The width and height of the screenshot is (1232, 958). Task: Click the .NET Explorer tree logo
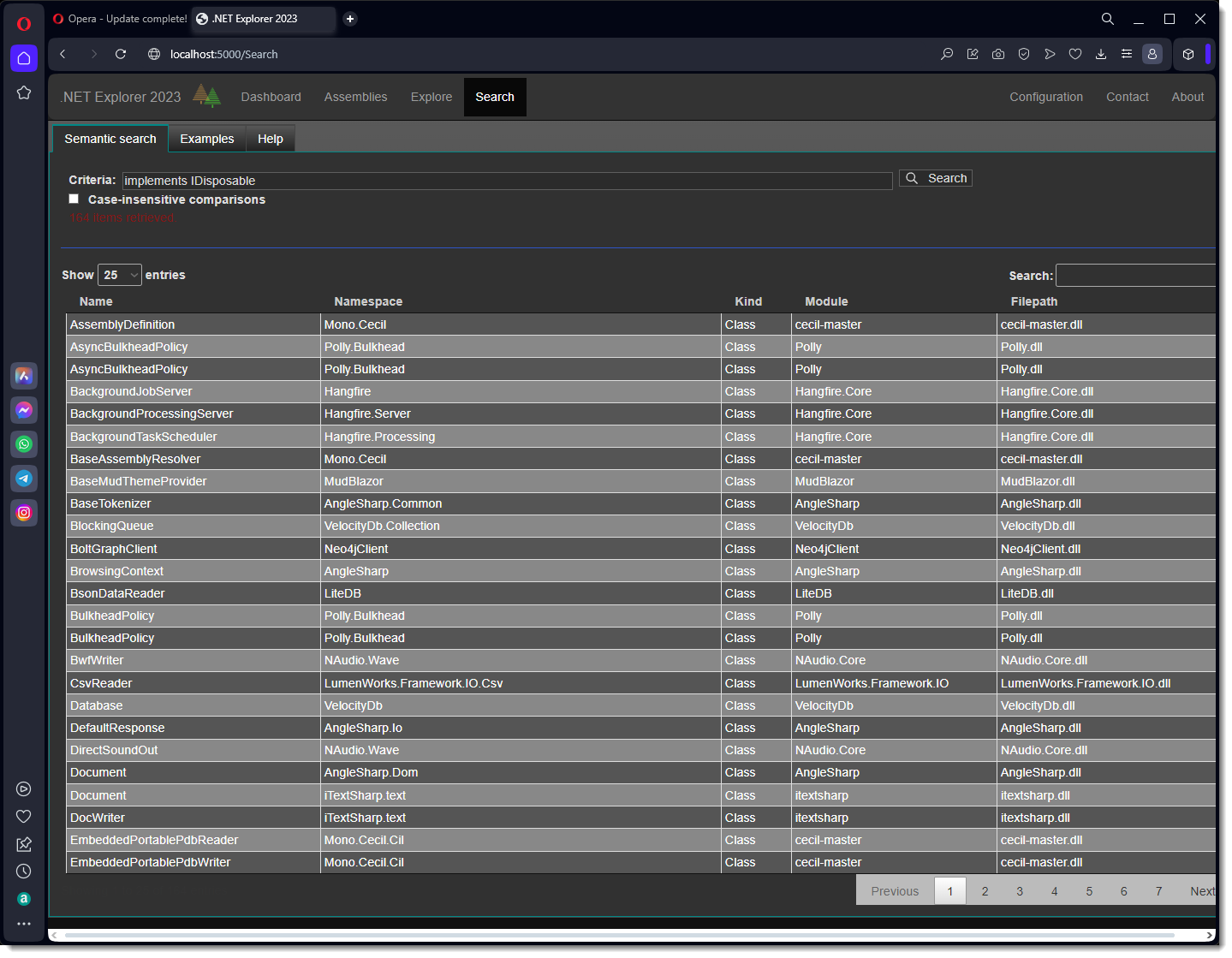(x=206, y=96)
